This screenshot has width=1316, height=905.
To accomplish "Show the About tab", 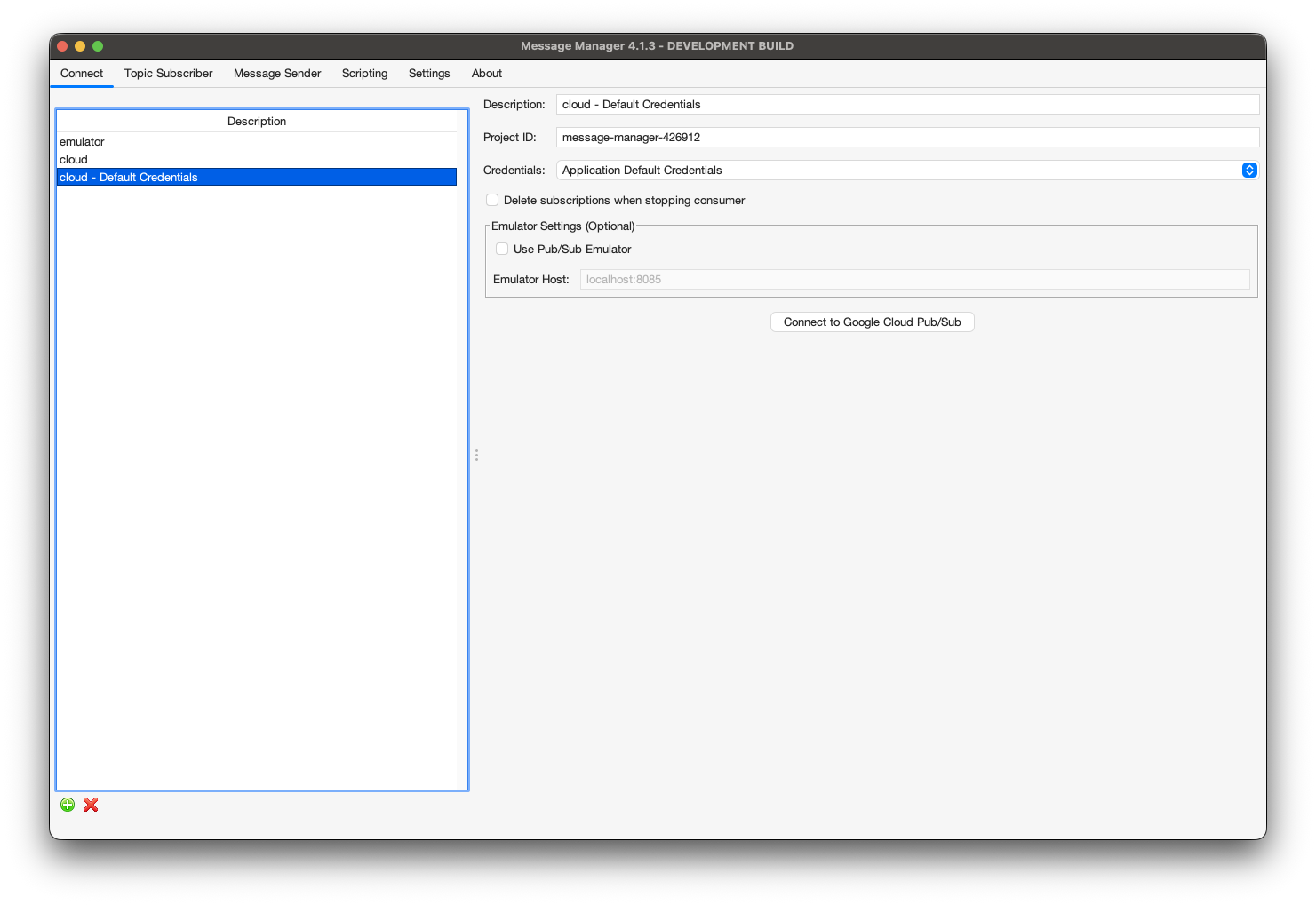I will pos(486,73).
